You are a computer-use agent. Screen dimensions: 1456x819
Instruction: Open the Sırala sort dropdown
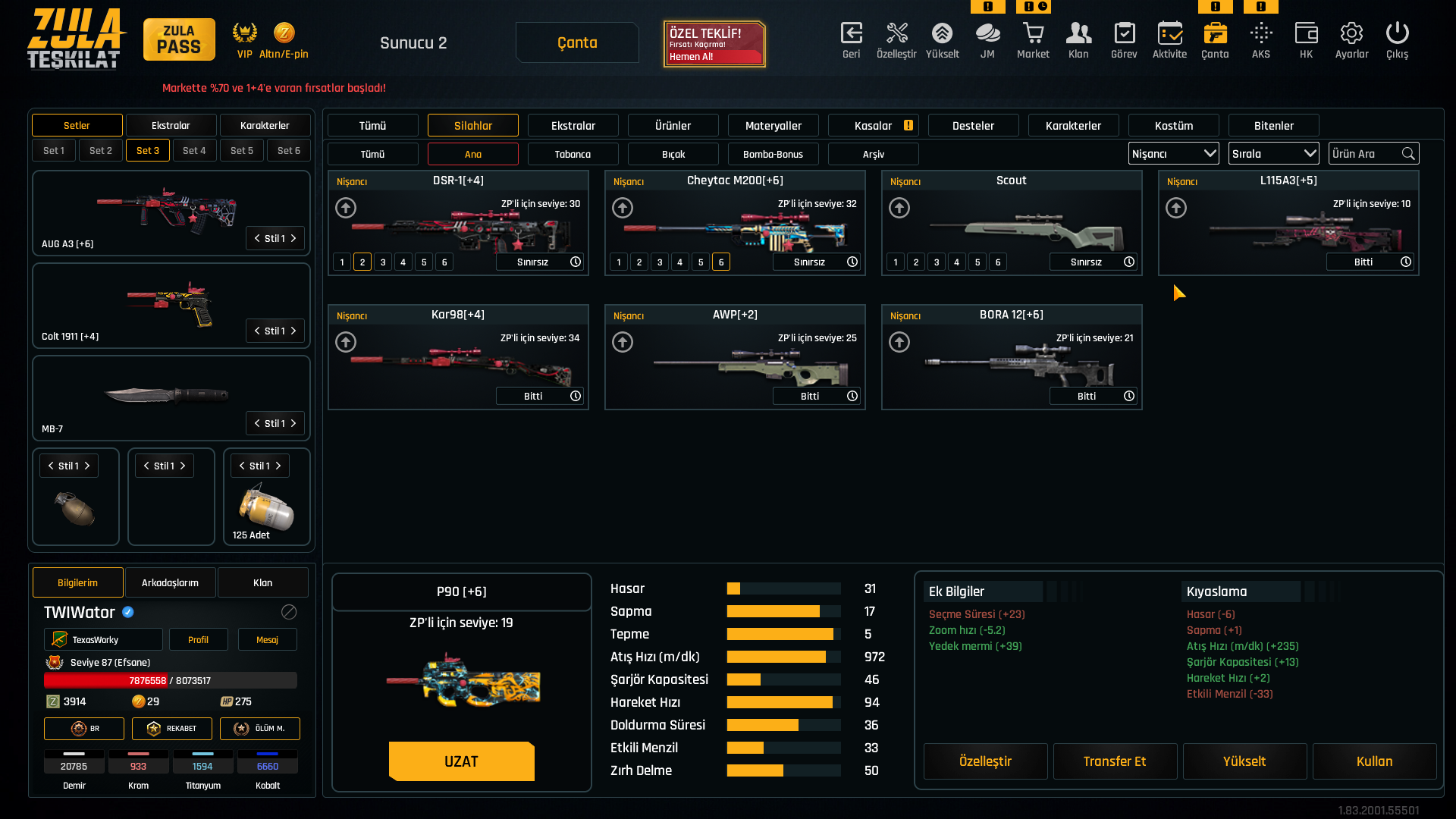tap(1274, 154)
